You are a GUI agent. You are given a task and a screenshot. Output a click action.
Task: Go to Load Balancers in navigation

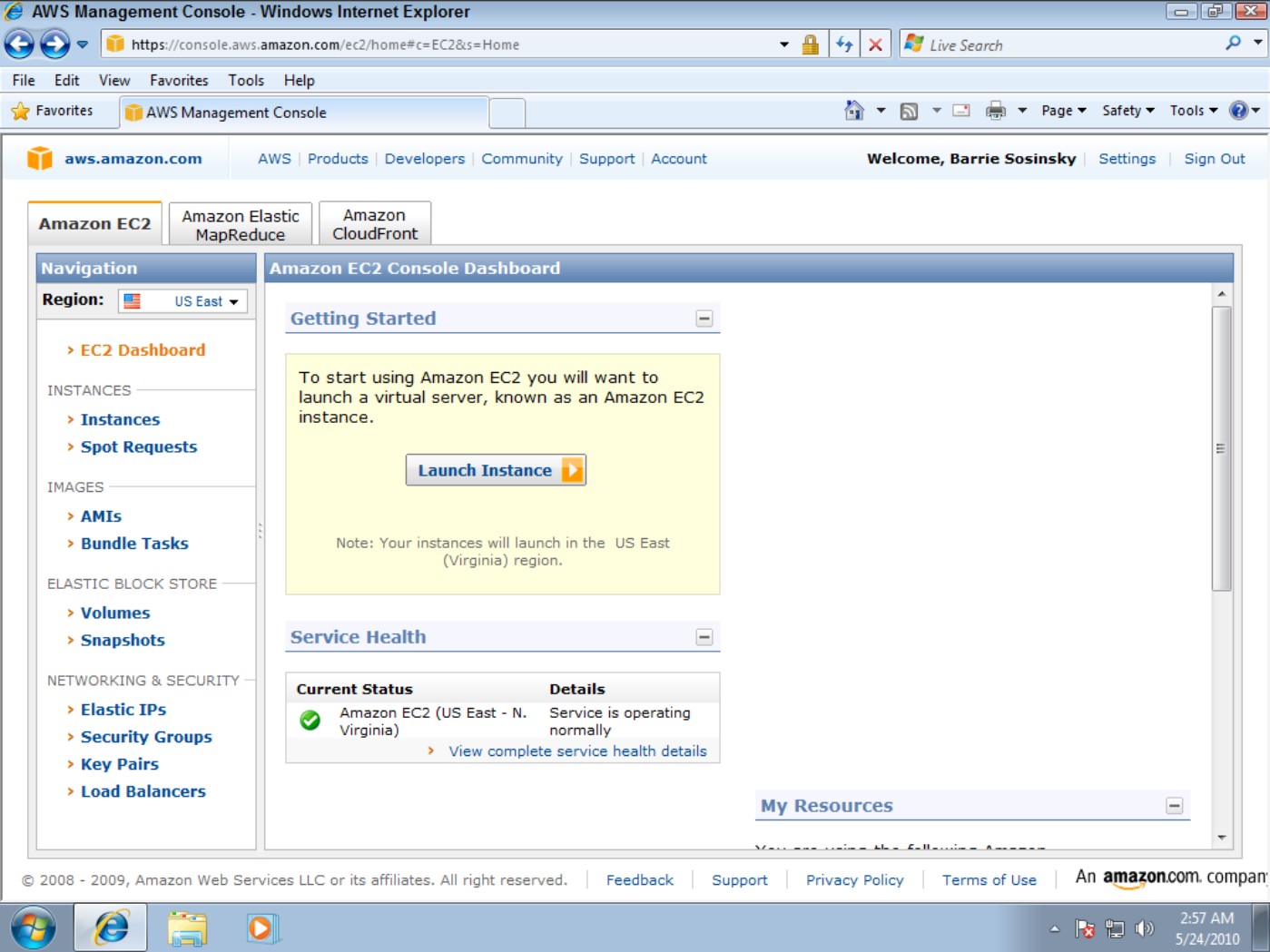pyautogui.click(x=143, y=791)
